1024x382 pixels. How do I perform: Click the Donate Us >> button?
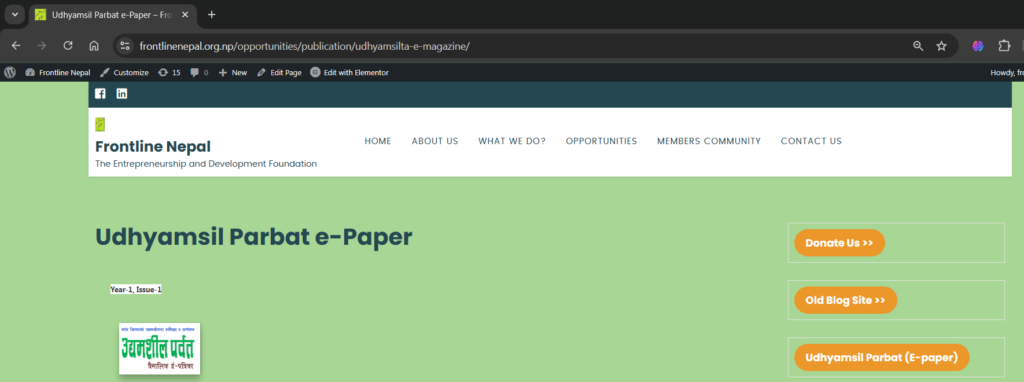click(839, 243)
